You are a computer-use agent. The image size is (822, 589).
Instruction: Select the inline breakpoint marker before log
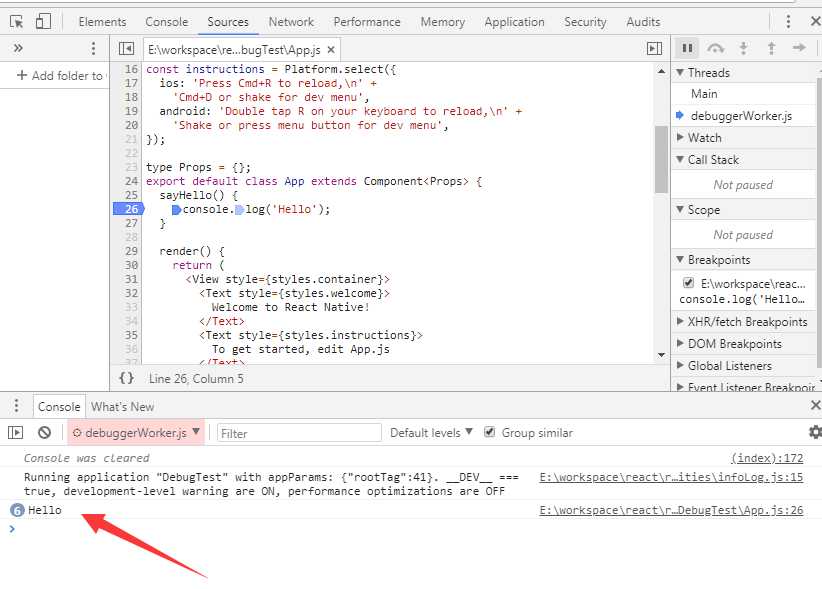point(240,210)
